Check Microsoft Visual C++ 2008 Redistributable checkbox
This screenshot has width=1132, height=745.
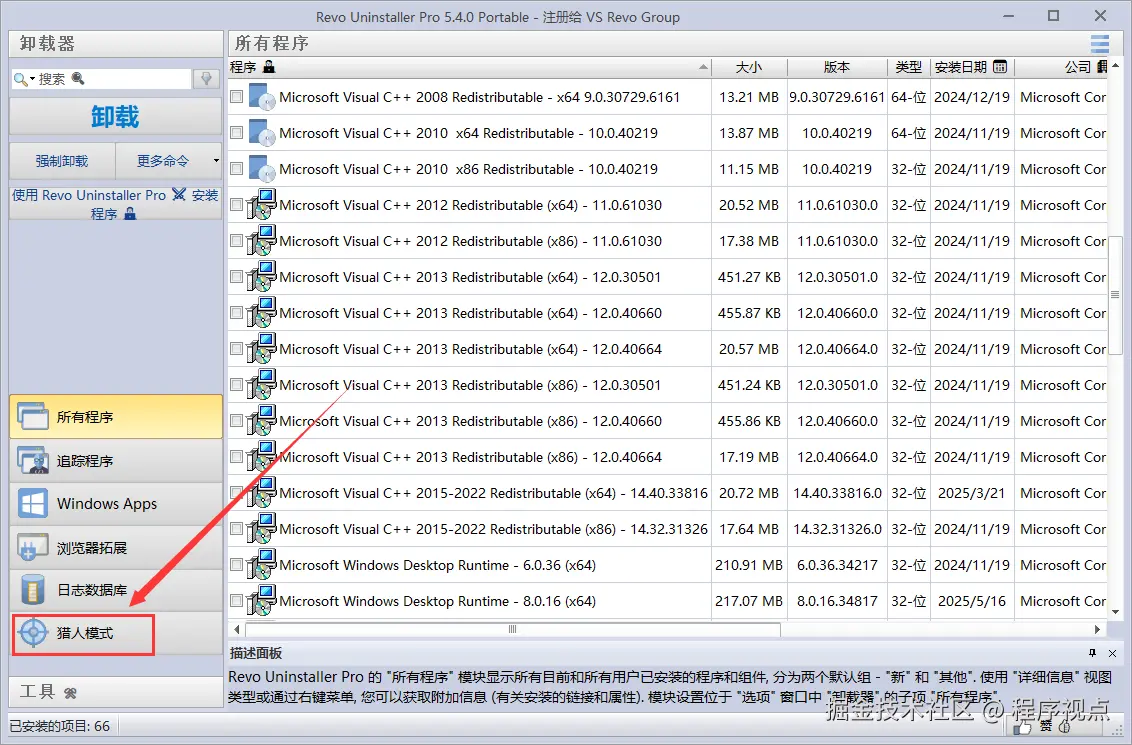click(x=237, y=97)
